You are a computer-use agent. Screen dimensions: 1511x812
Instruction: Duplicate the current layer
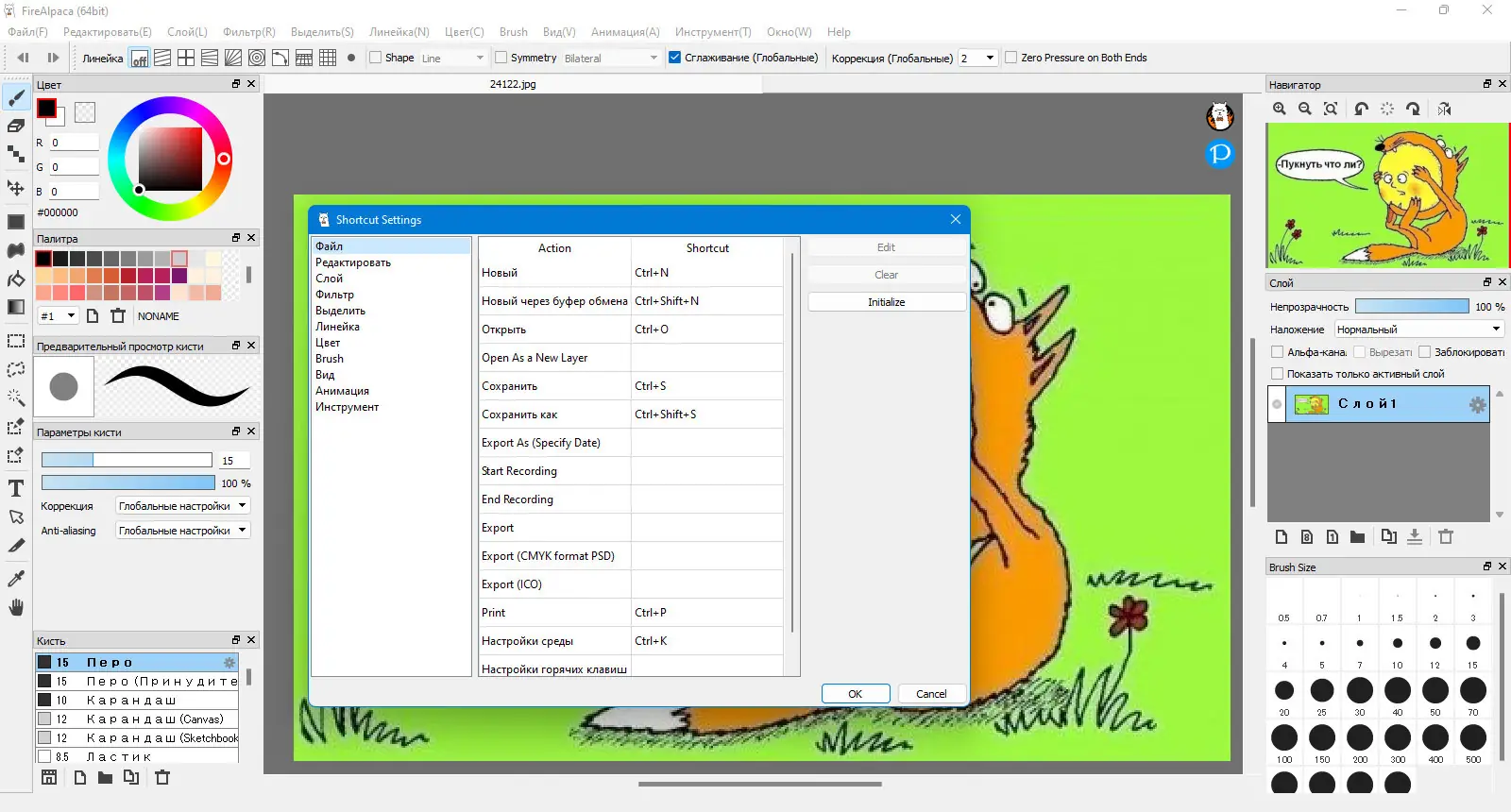1388,536
